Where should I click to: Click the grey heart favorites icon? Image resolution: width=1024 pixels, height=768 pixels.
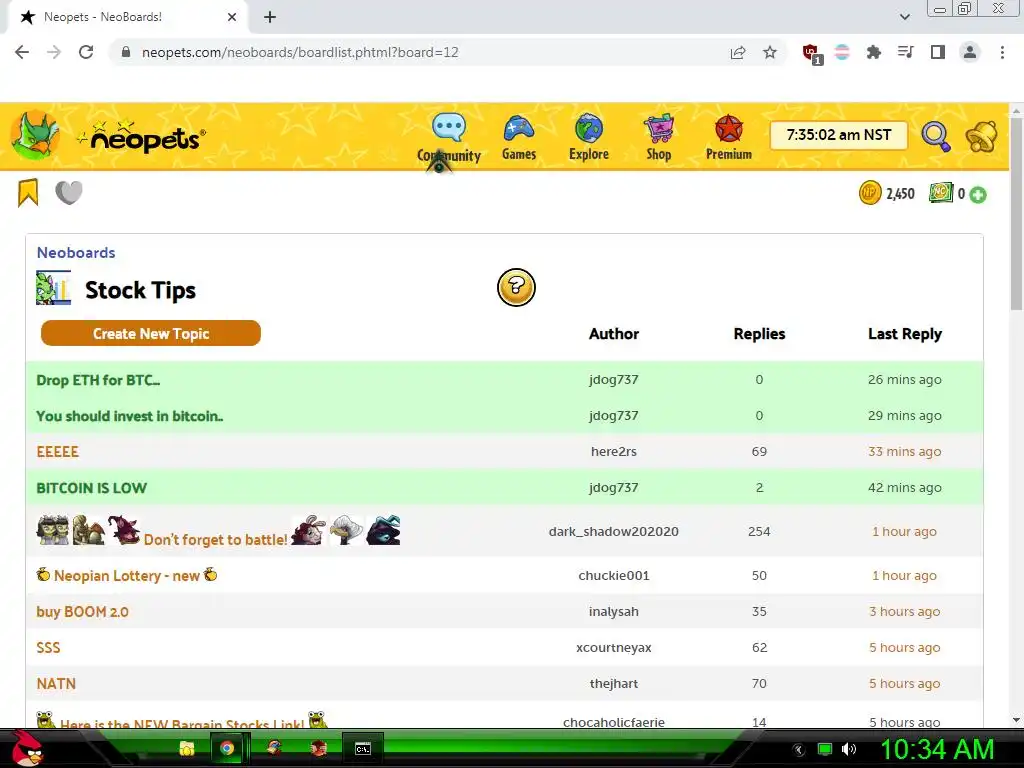(x=69, y=192)
